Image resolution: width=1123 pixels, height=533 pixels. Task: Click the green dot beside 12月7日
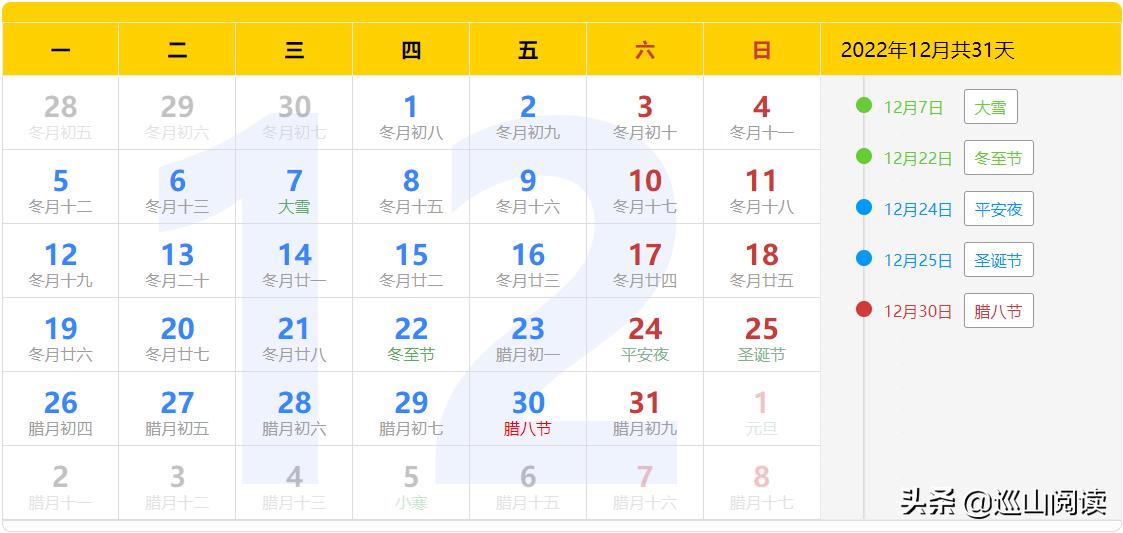coord(864,105)
